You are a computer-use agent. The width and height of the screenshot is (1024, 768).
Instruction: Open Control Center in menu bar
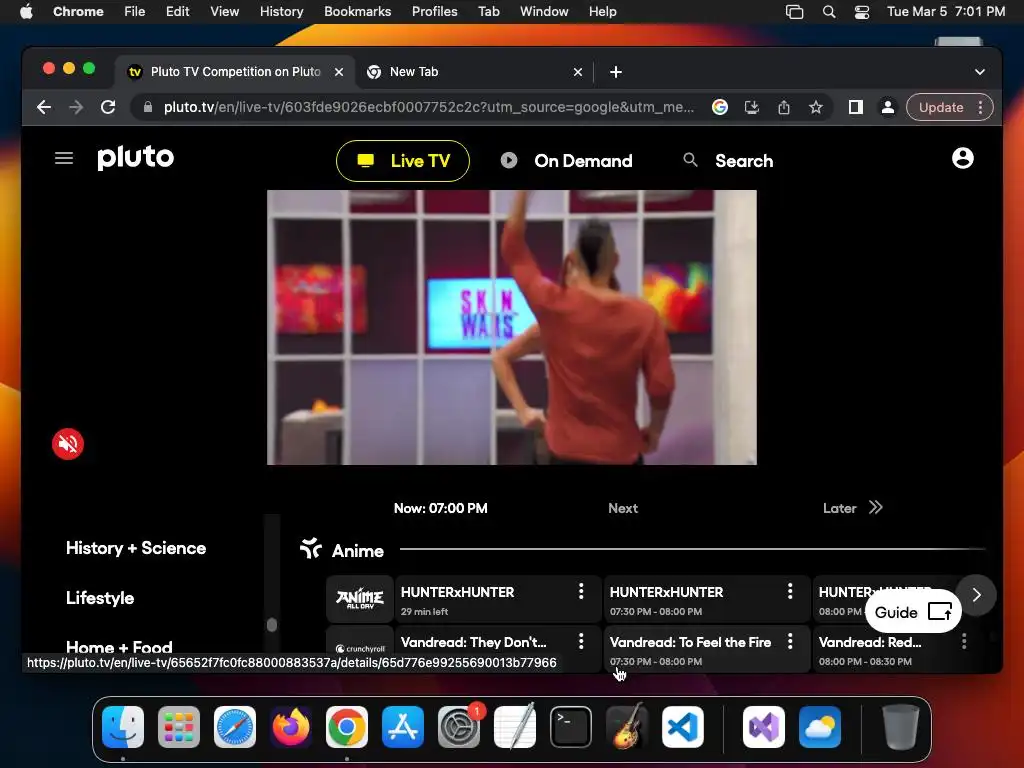click(861, 11)
